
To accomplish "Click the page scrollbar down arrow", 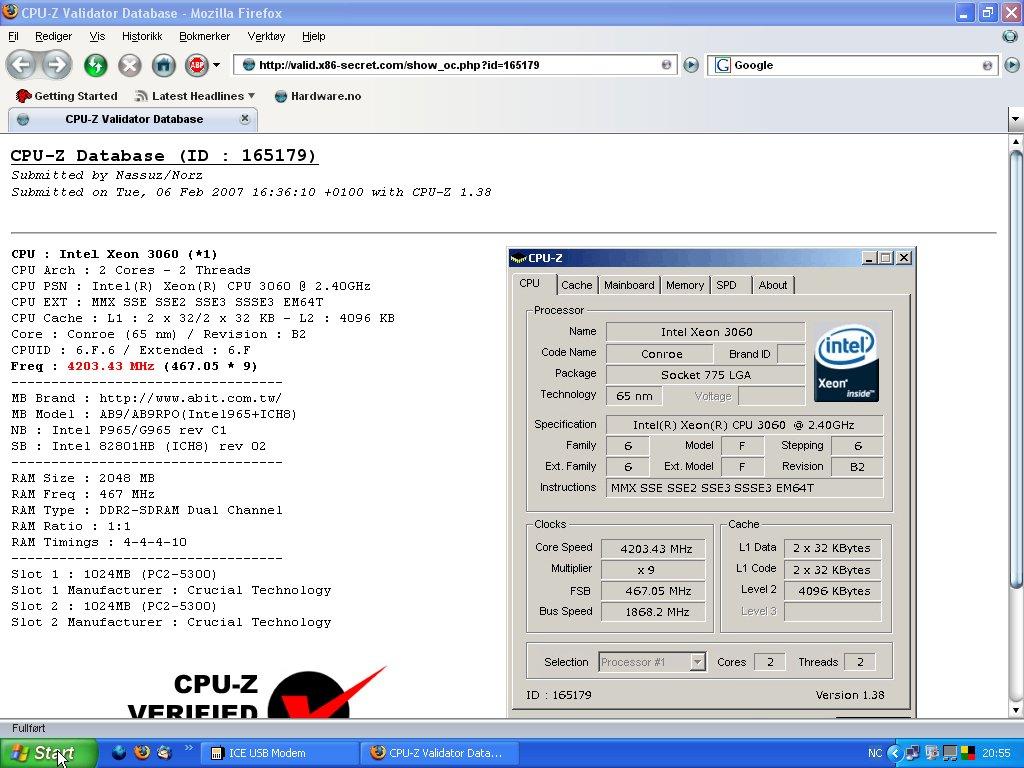I will coord(1016,710).
